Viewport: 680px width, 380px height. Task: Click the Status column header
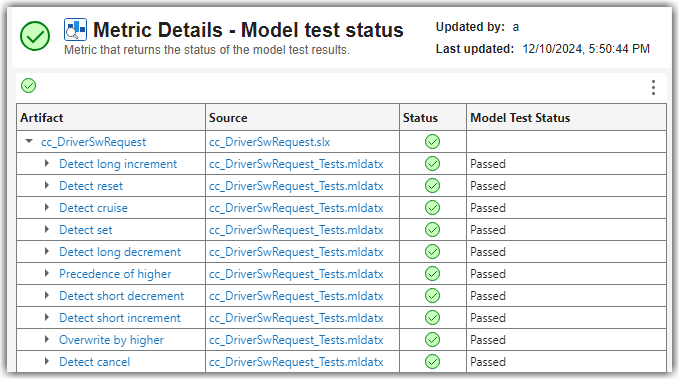pyautogui.click(x=433, y=117)
